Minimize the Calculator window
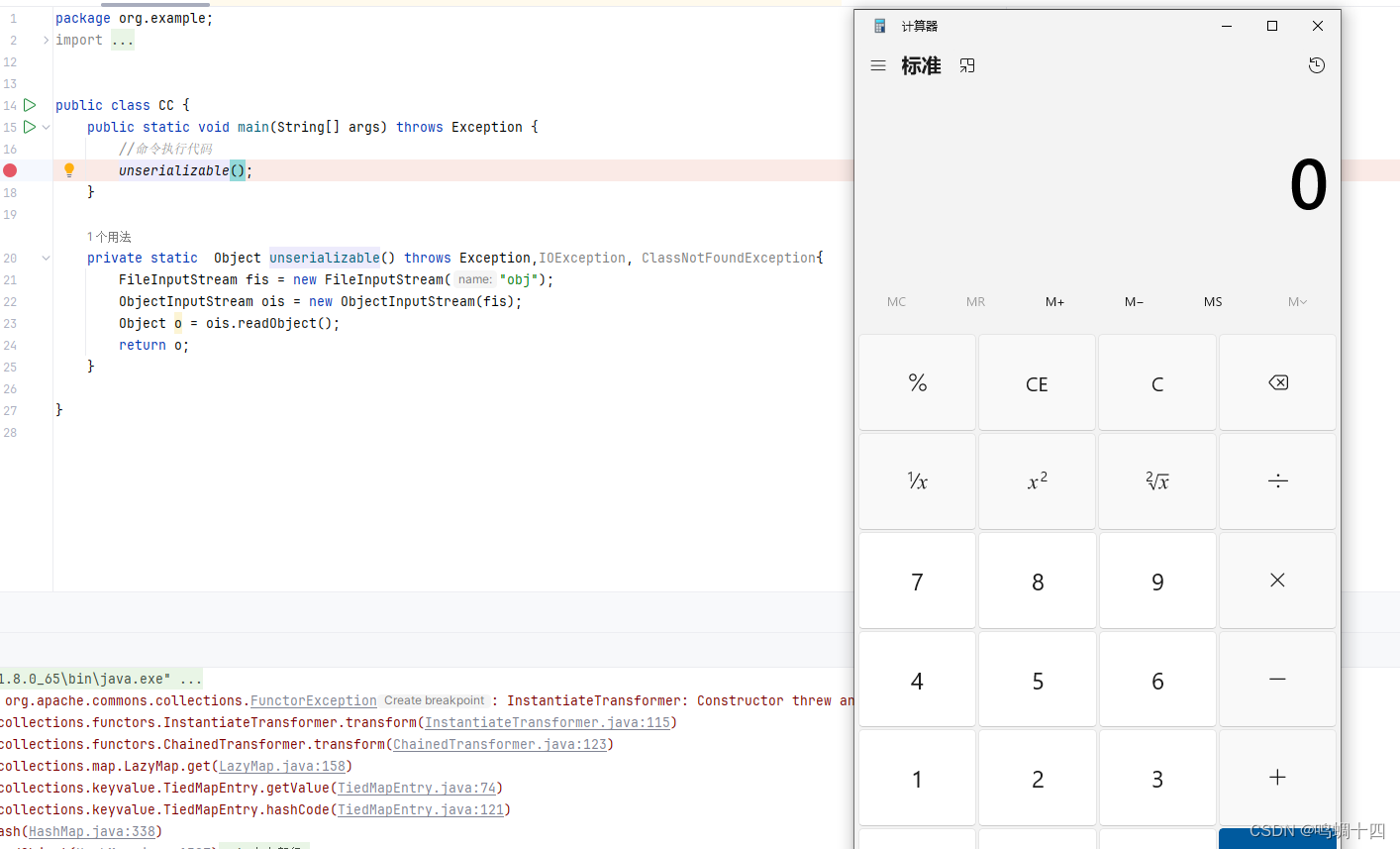 coord(1227,26)
